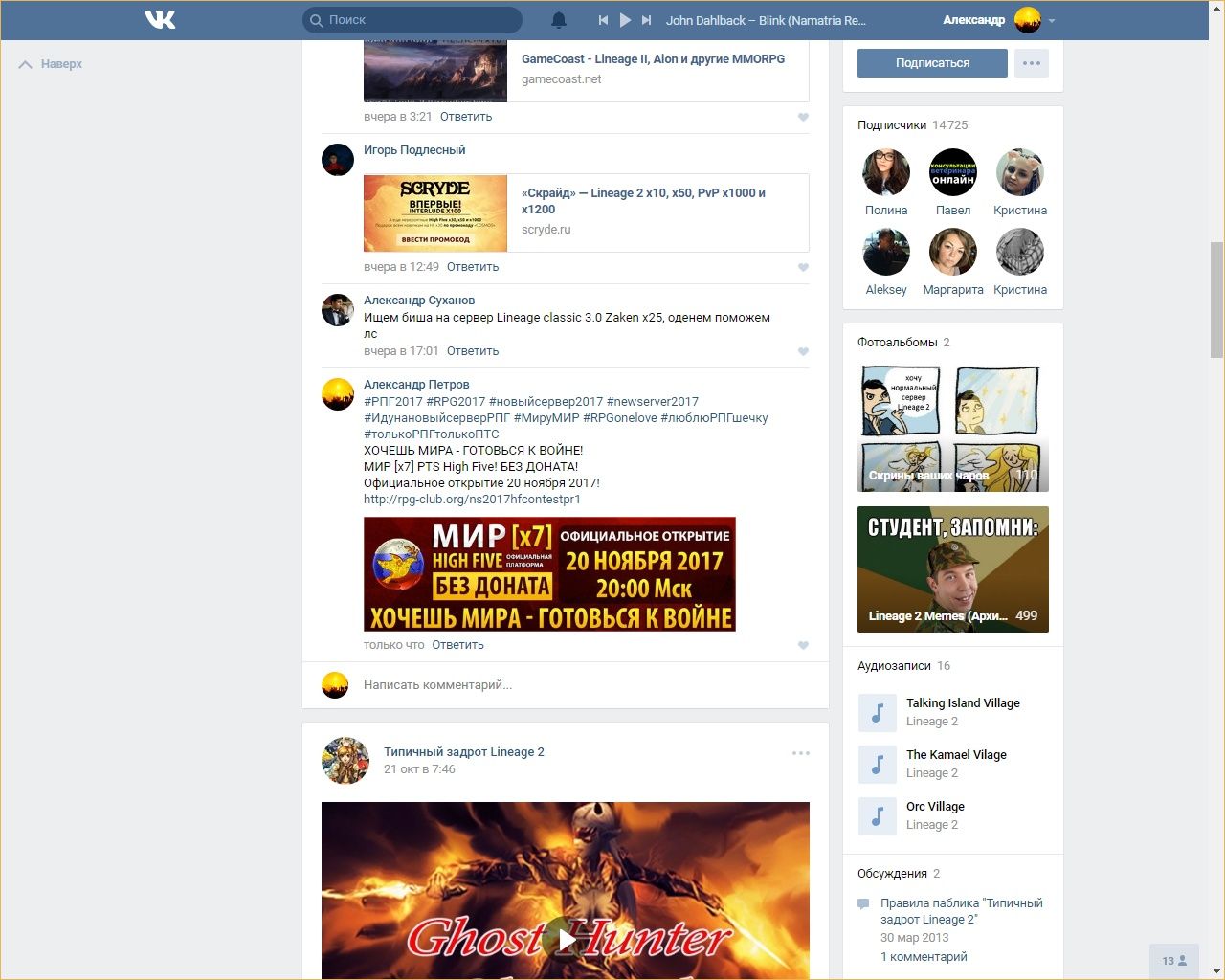This screenshot has width=1225, height=980.
Task: Open Александр Суханов's profile name
Action: (x=419, y=301)
